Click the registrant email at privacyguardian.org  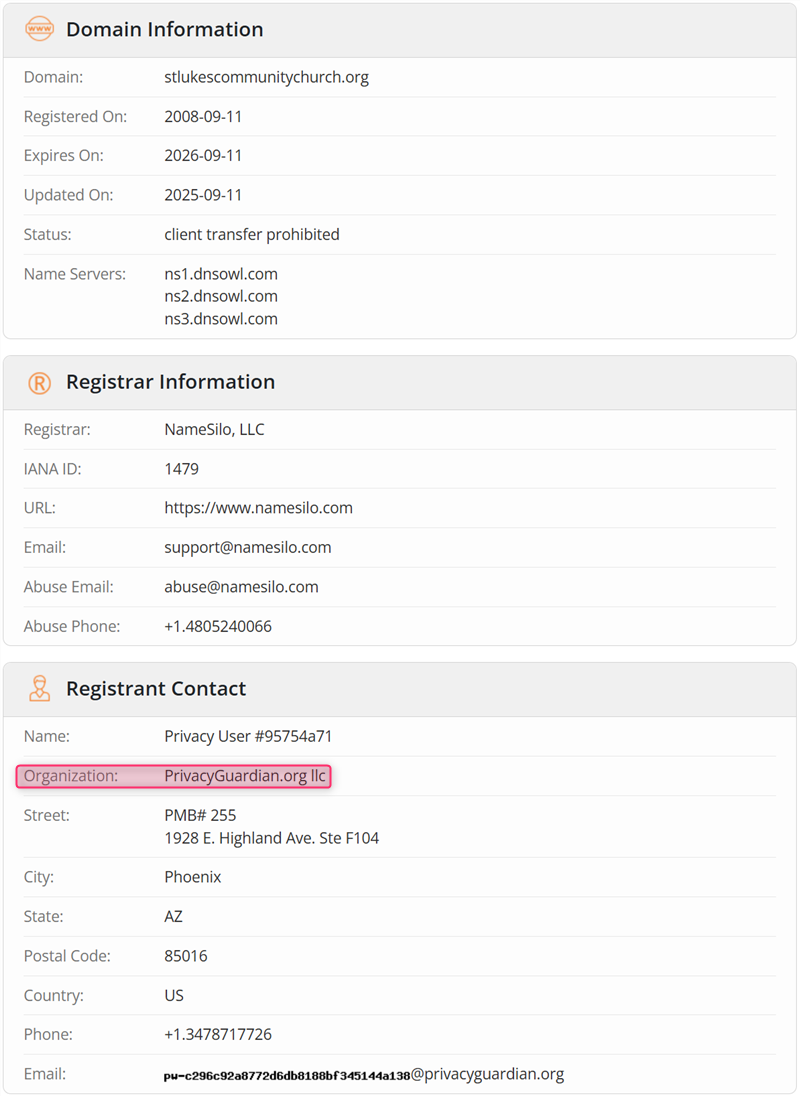[x=364, y=1075]
